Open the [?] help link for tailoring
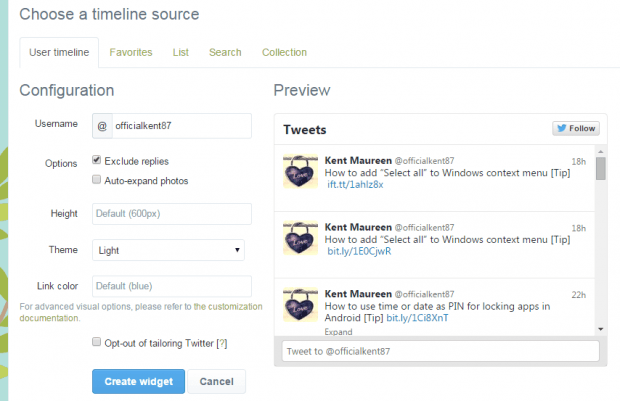This screenshot has width=620, height=401. 221,343
